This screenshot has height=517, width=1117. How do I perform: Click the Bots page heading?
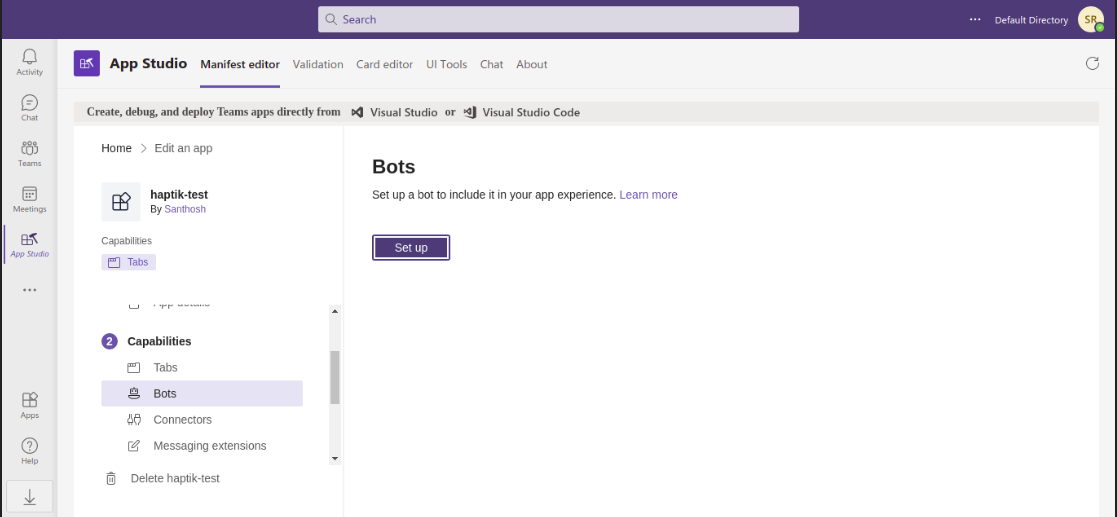[394, 167]
